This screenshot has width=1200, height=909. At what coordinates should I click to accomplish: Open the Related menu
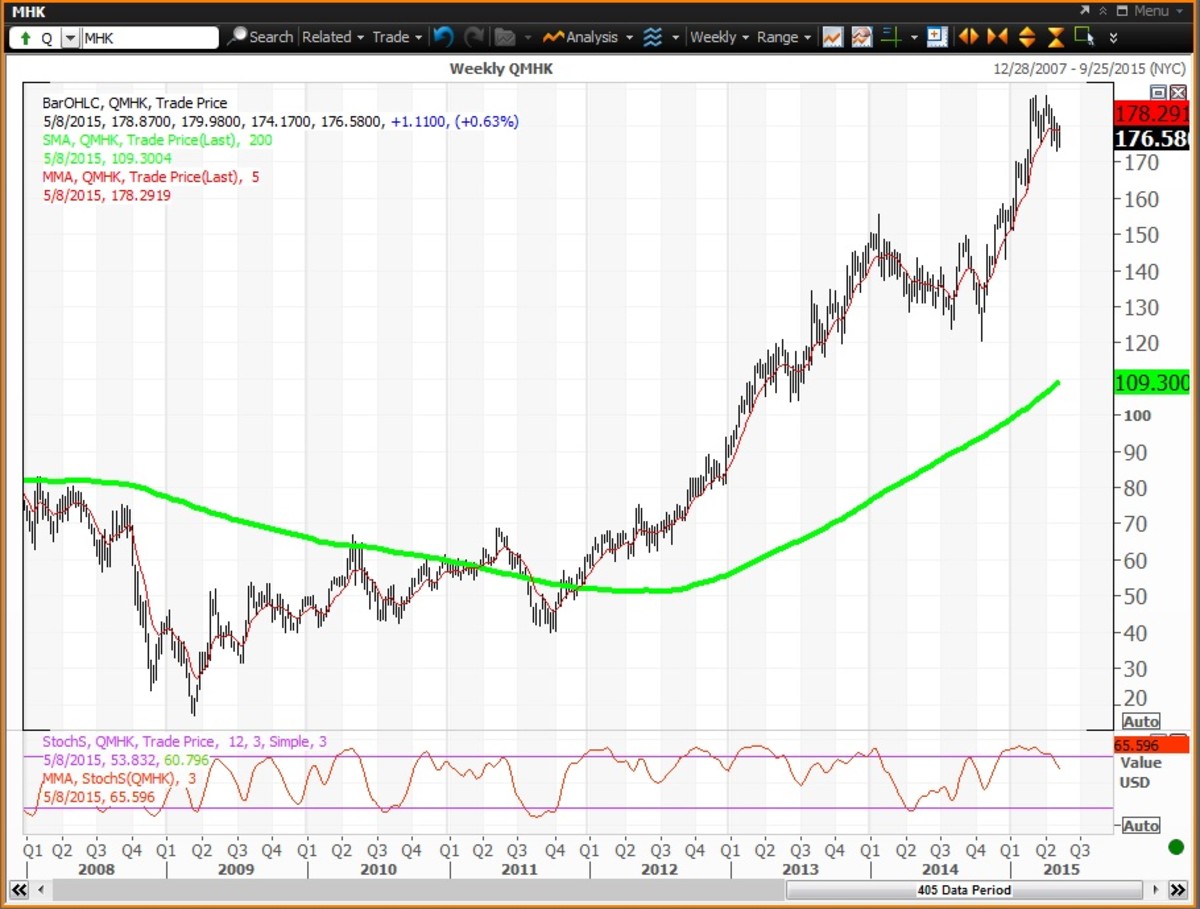pyautogui.click(x=332, y=37)
